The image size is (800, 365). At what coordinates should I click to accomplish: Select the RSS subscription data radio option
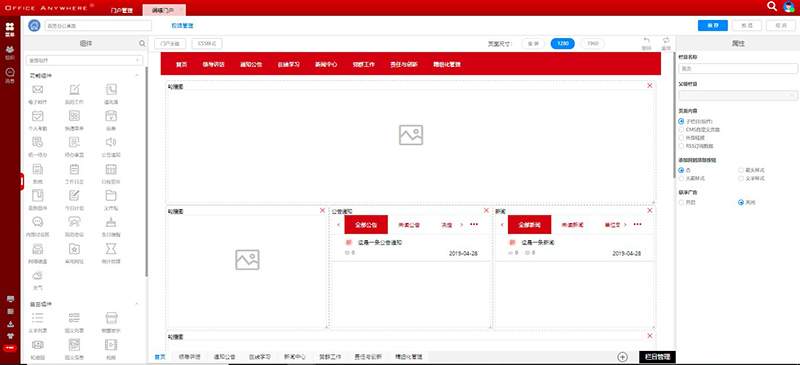(681, 145)
